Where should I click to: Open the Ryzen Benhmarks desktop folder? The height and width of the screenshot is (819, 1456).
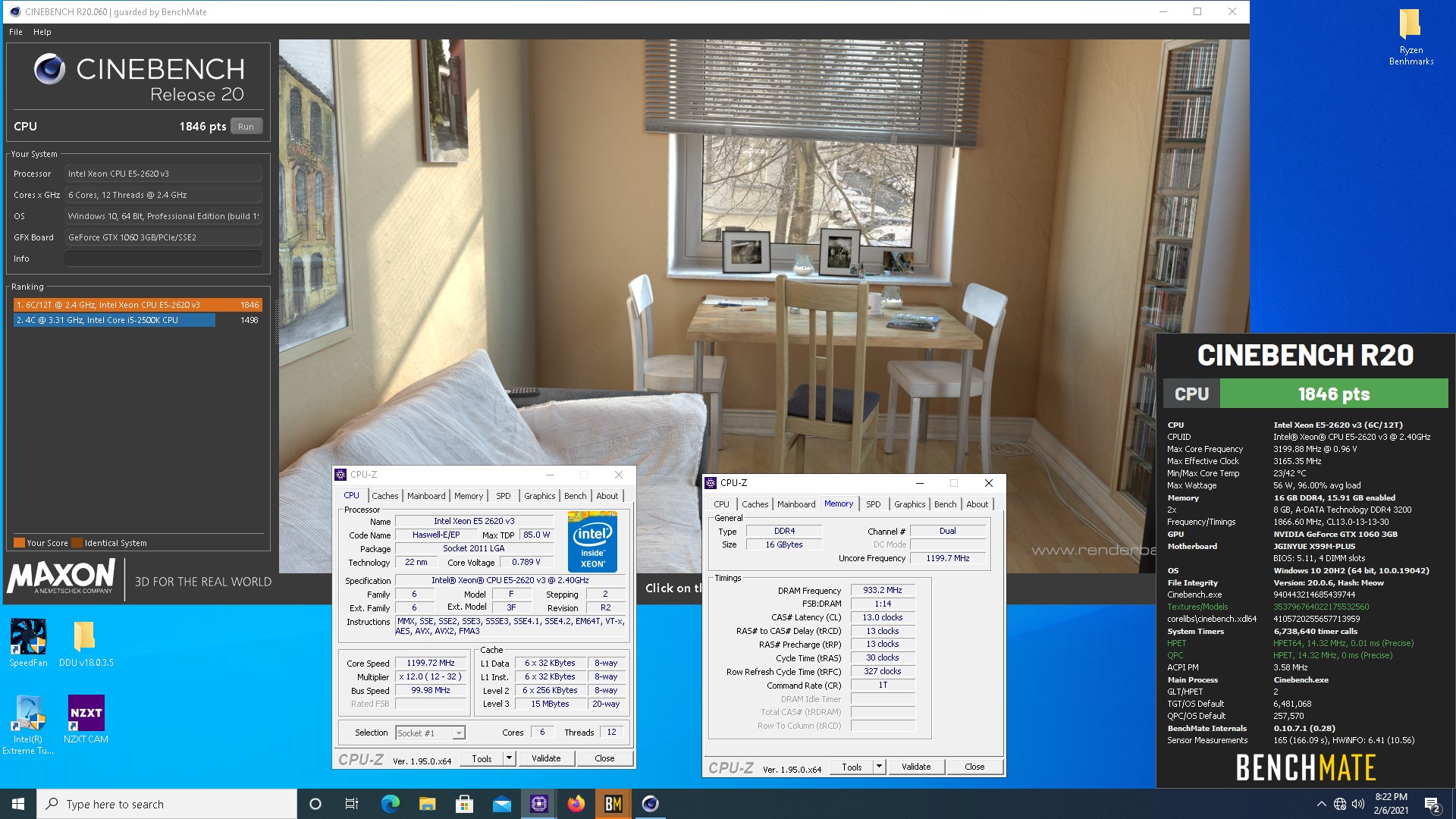[x=1410, y=36]
